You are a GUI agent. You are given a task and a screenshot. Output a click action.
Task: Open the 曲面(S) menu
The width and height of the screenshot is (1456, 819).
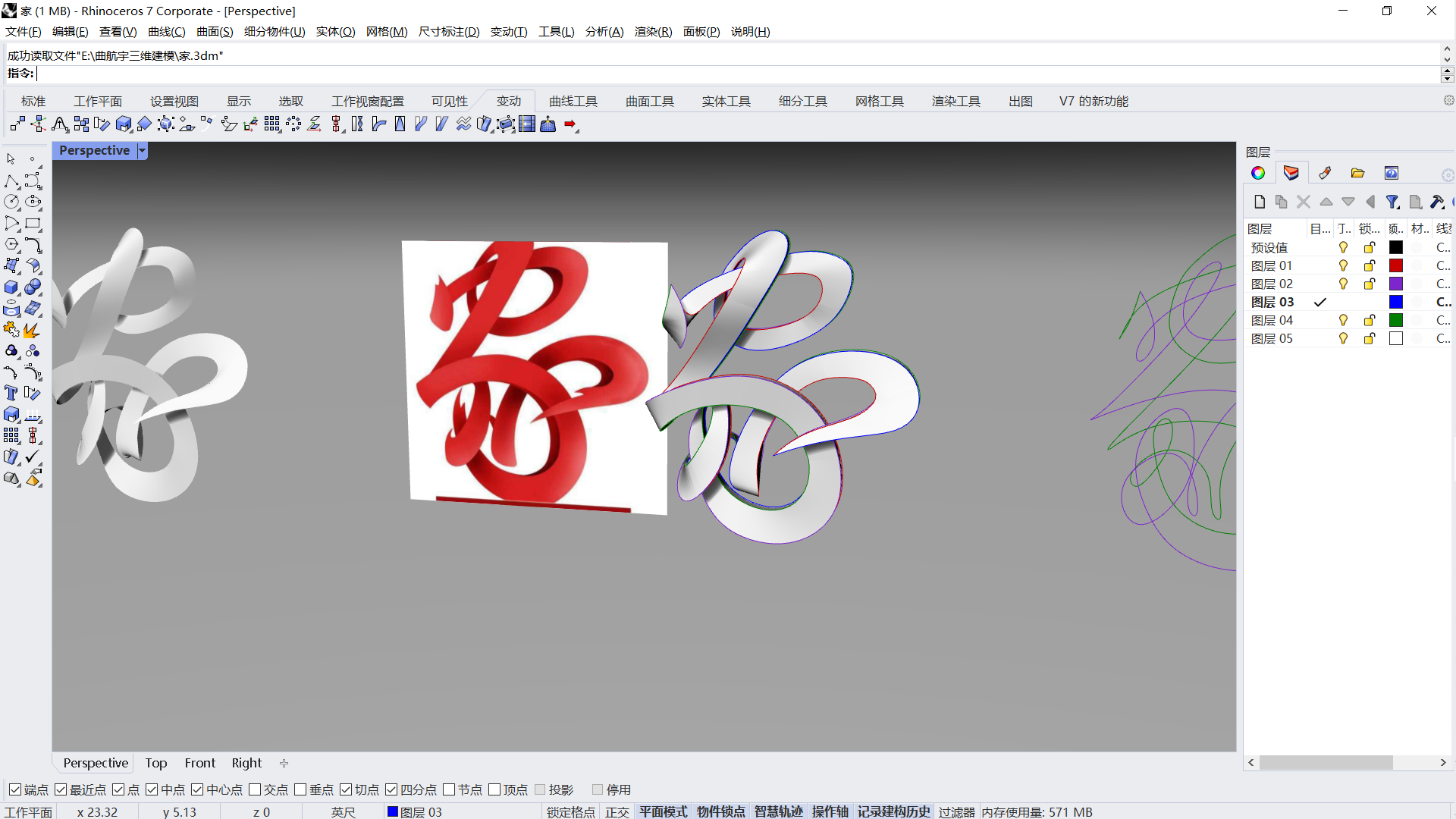click(215, 31)
